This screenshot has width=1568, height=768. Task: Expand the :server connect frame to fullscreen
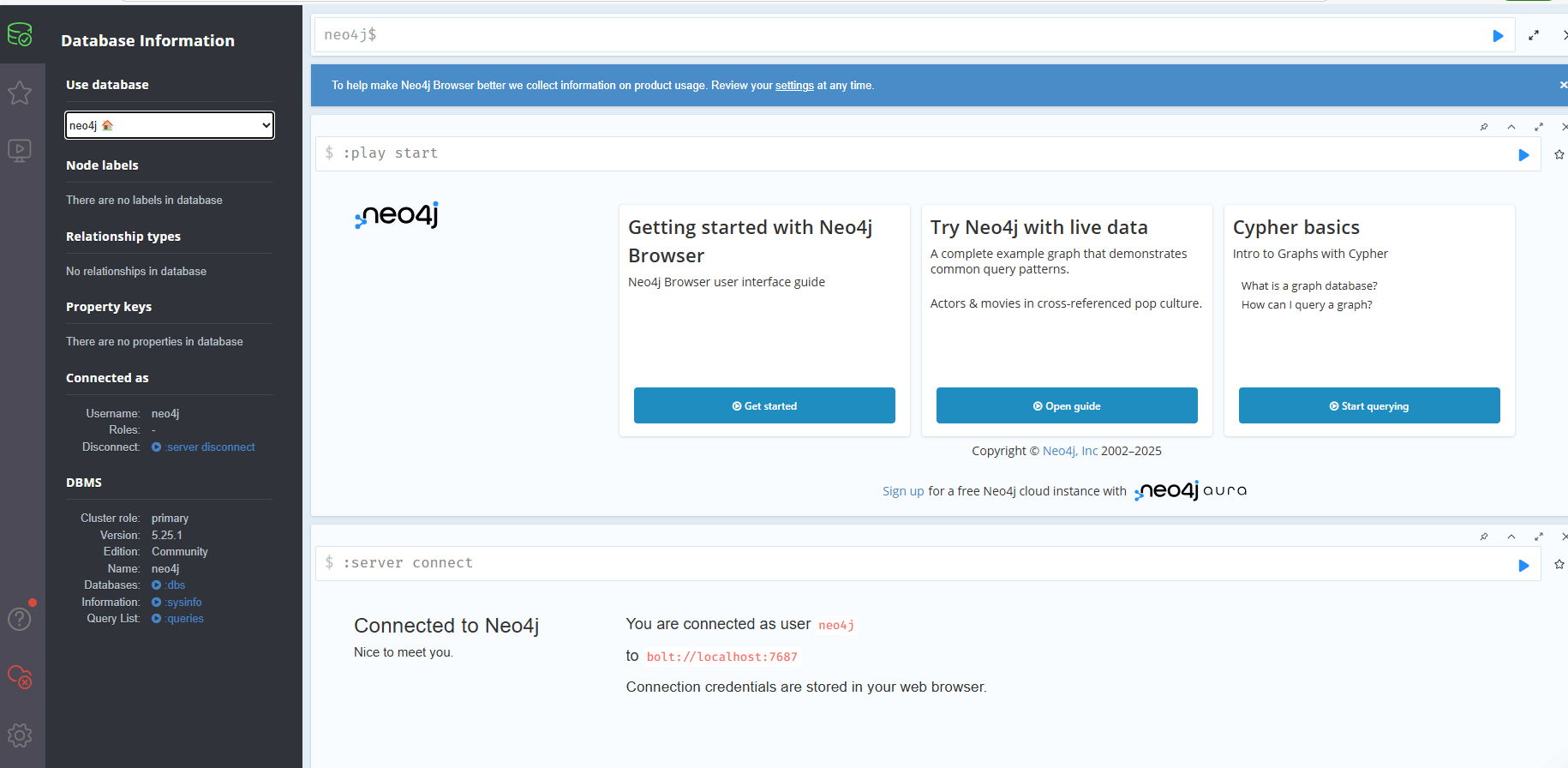pyautogui.click(x=1539, y=537)
